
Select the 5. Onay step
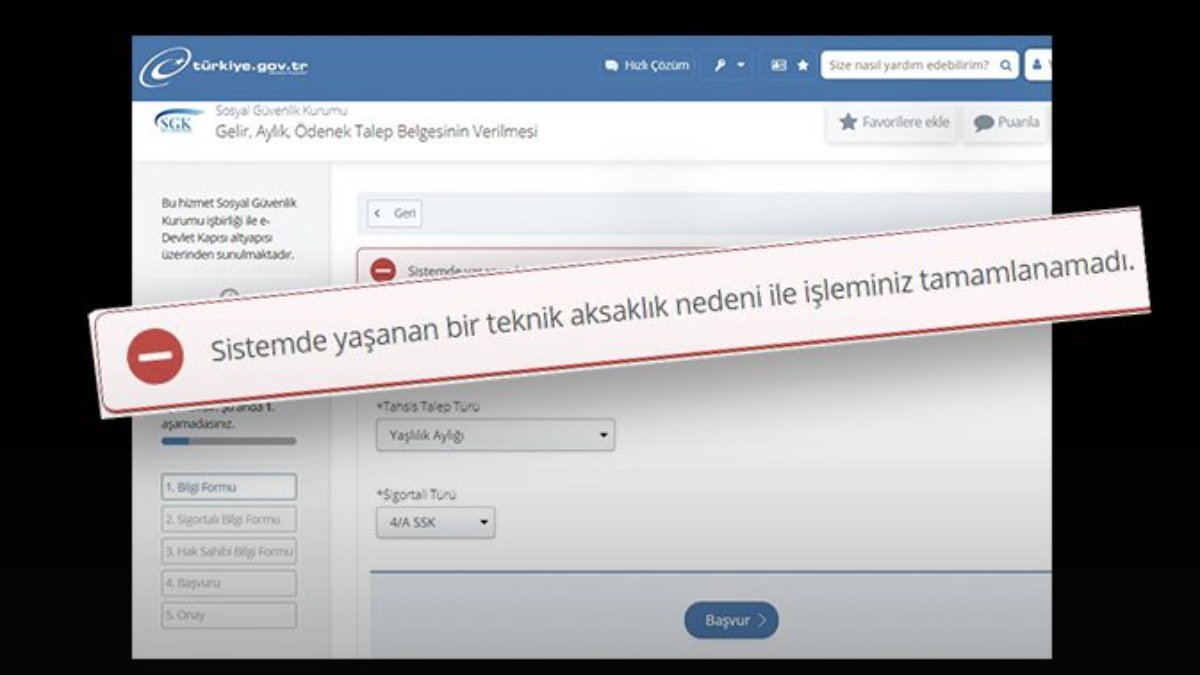click(228, 615)
